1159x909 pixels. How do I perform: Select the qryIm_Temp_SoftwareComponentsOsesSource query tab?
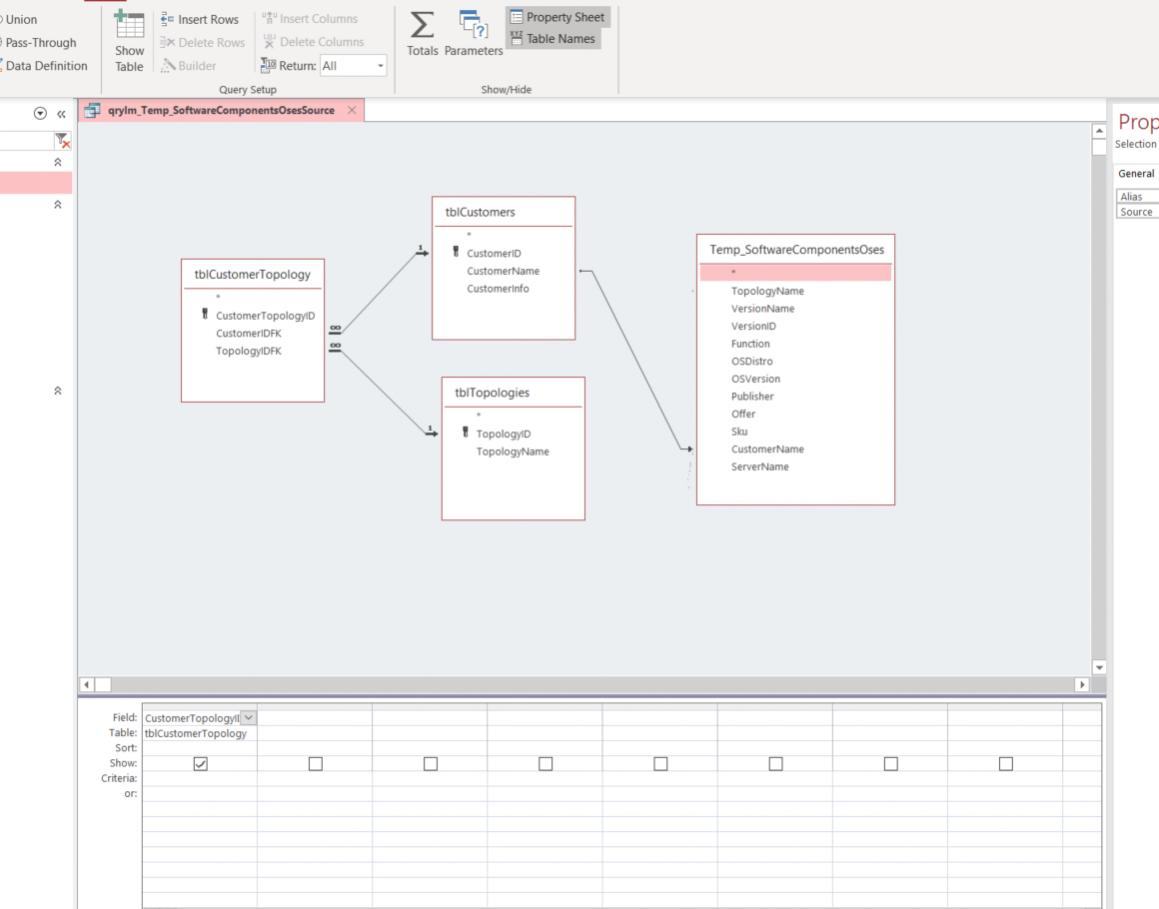point(221,110)
